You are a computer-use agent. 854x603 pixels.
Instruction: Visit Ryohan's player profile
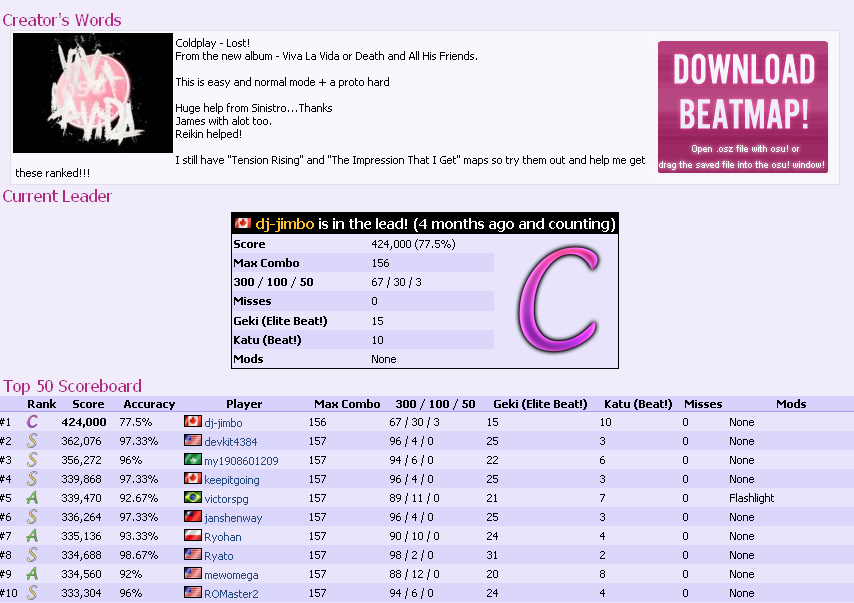[223, 537]
